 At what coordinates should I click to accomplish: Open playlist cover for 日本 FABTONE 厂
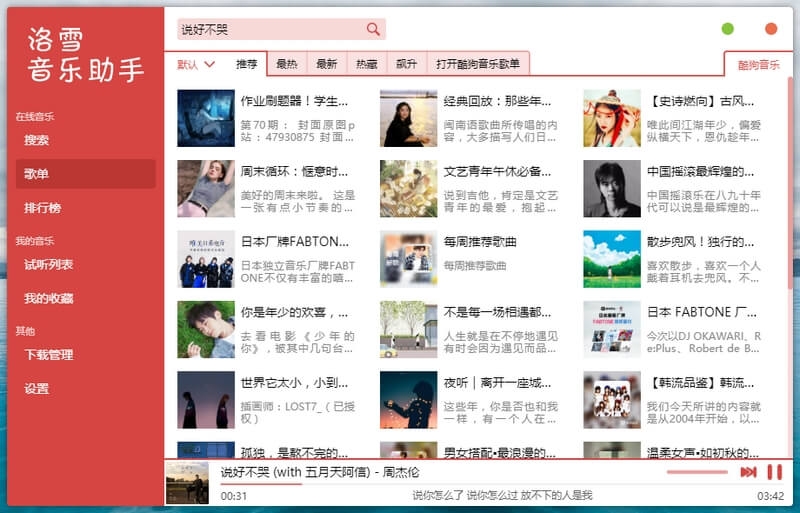[x=612, y=329]
